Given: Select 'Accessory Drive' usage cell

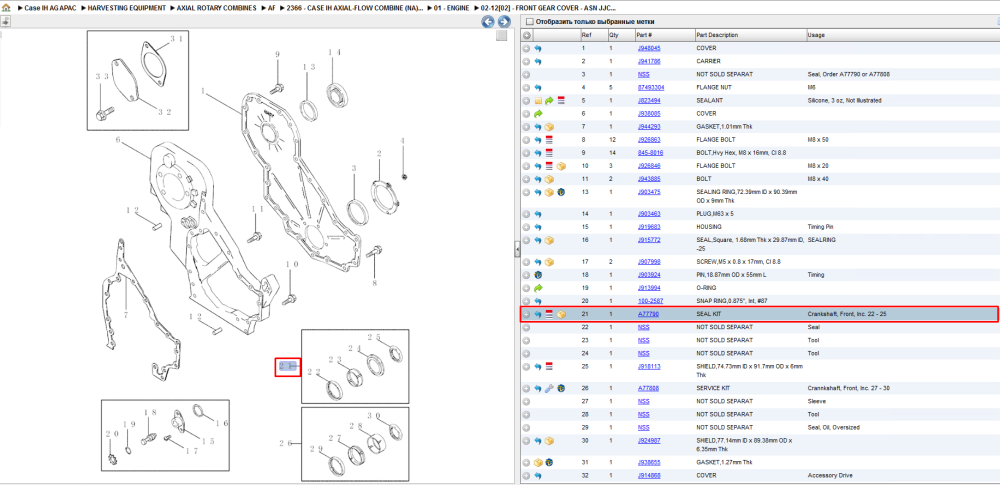Looking at the screenshot, I should point(828,475).
